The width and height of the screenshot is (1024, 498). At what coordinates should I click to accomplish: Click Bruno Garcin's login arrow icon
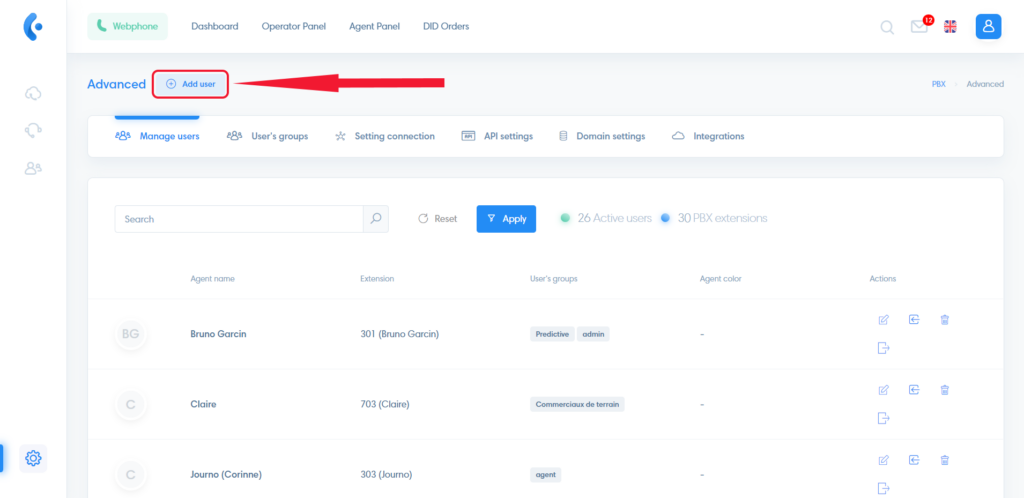pos(914,319)
